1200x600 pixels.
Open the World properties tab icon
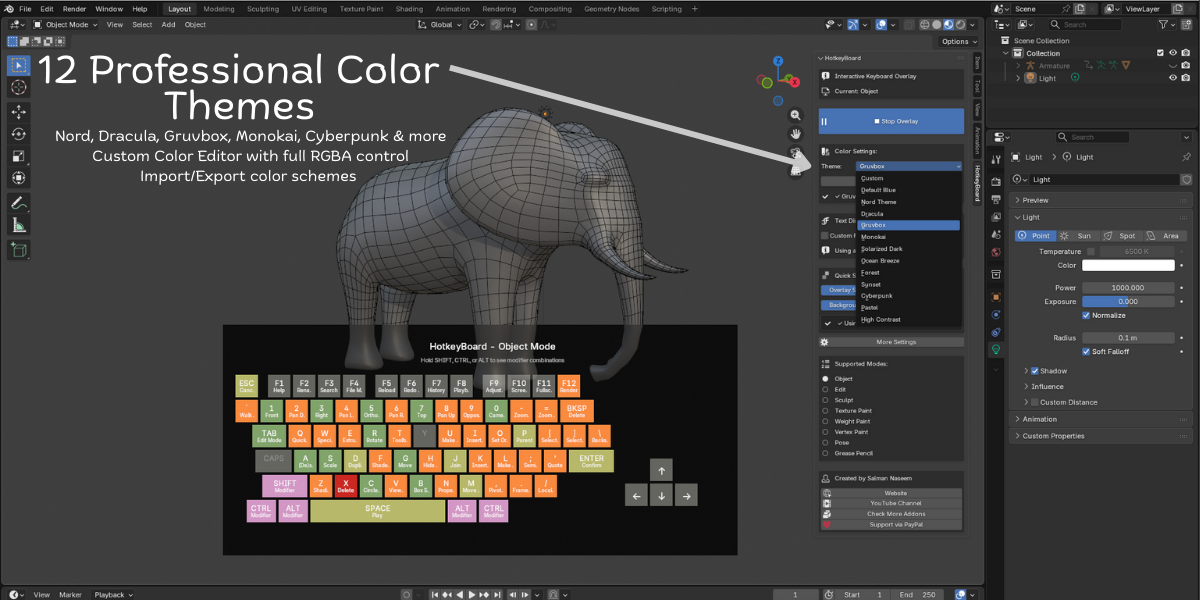(995, 252)
